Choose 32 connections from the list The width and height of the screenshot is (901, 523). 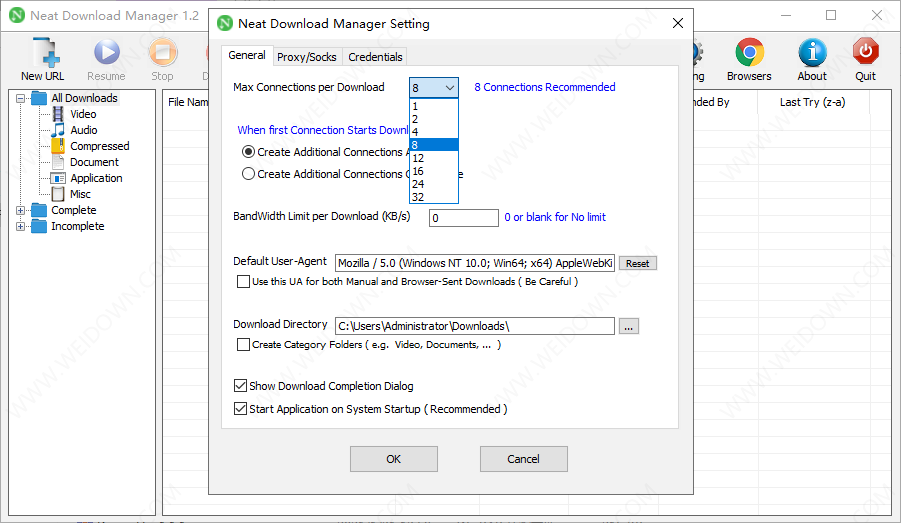[434, 197]
